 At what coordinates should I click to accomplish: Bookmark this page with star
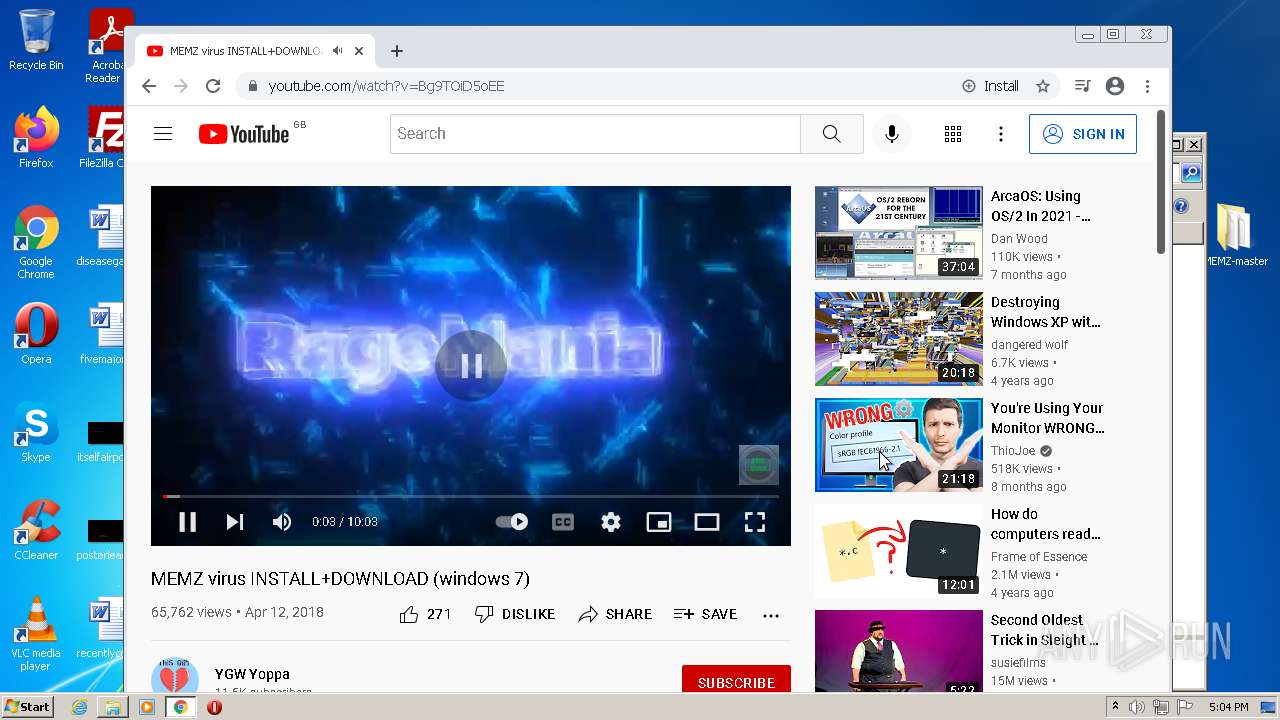(x=1043, y=86)
